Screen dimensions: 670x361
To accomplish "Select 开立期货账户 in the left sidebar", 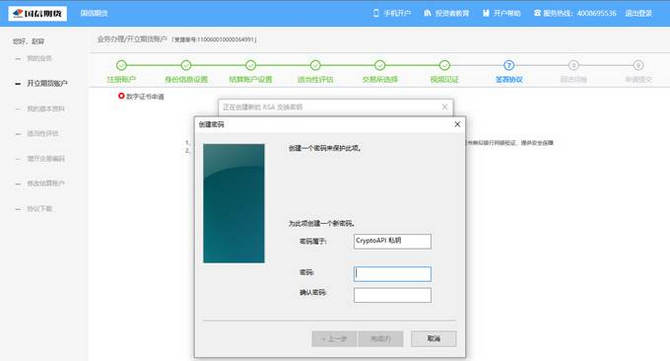I will [x=47, y=83].
